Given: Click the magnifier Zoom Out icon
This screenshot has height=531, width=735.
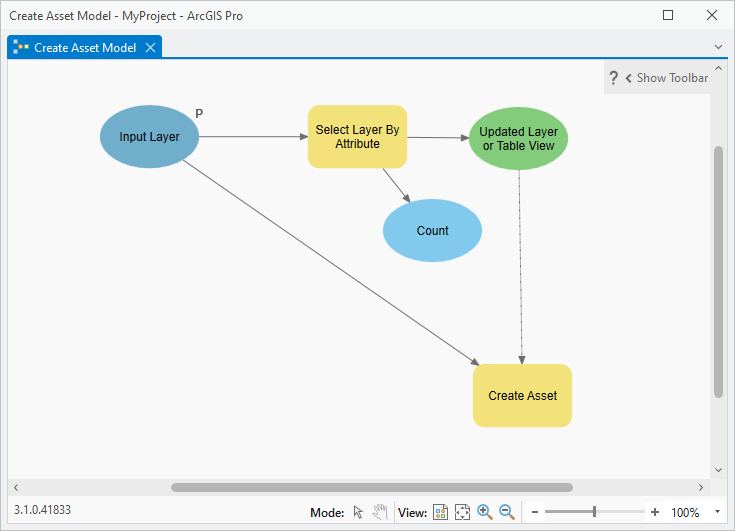Looking at the screenshot, I should tap(507, 512).
